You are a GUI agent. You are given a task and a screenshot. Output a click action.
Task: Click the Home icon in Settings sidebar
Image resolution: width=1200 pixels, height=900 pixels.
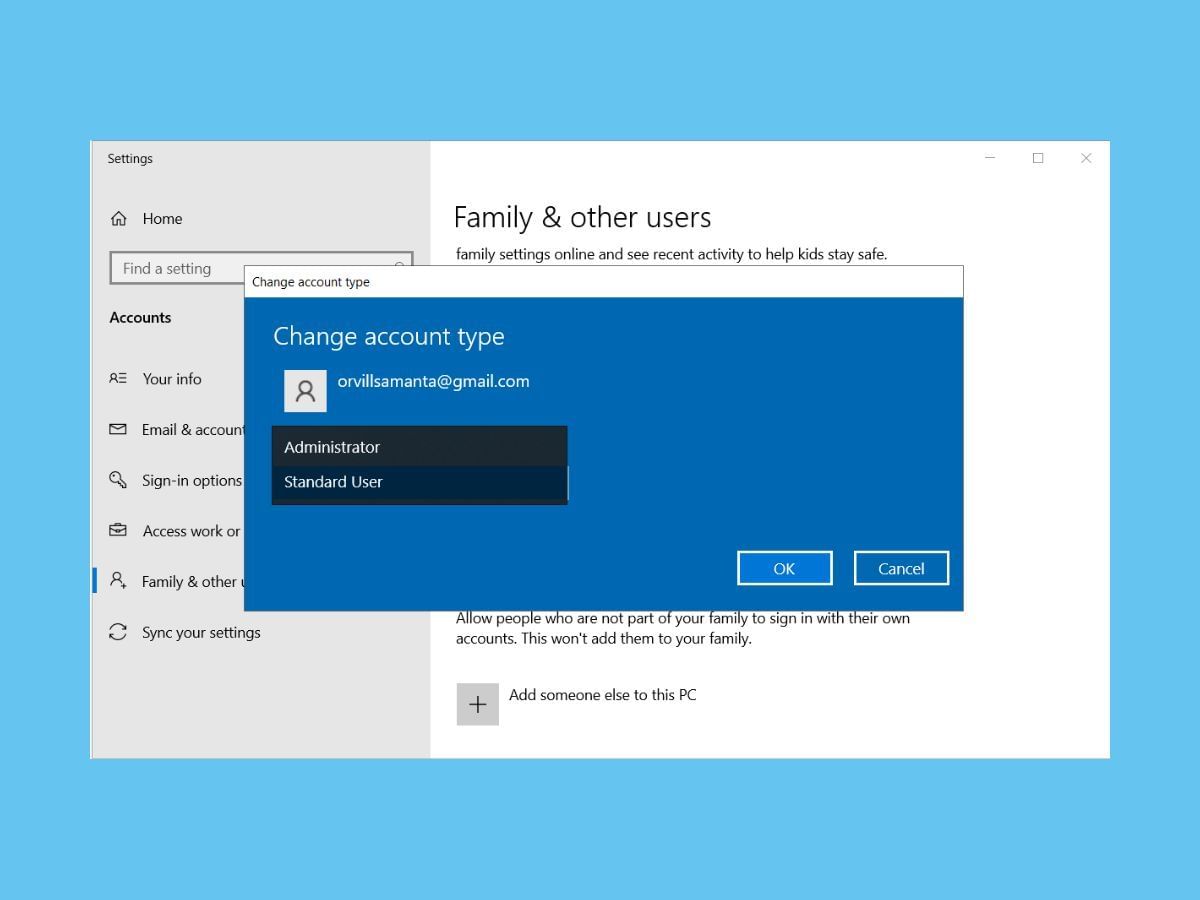pos(118,218)
